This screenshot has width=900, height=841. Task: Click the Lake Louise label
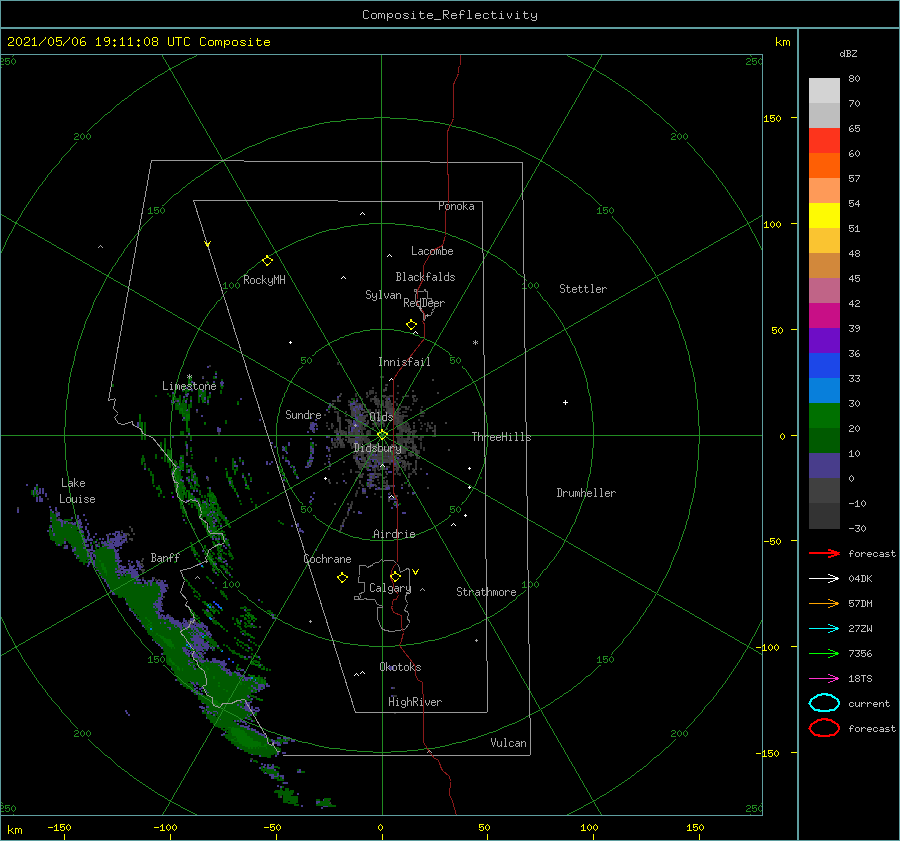(77, 491)
